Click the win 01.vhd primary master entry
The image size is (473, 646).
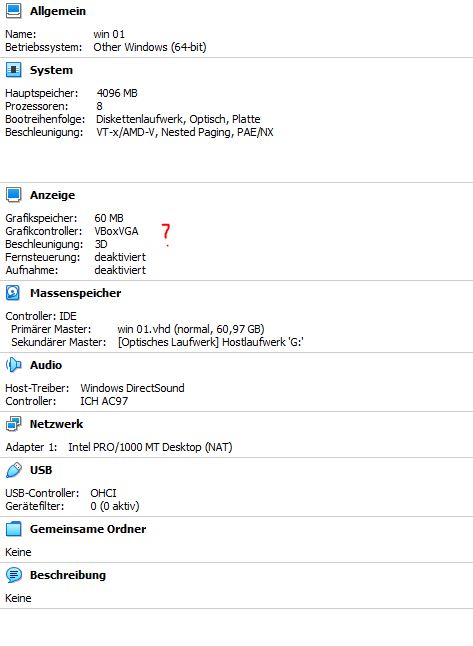(x=191, y=329)
